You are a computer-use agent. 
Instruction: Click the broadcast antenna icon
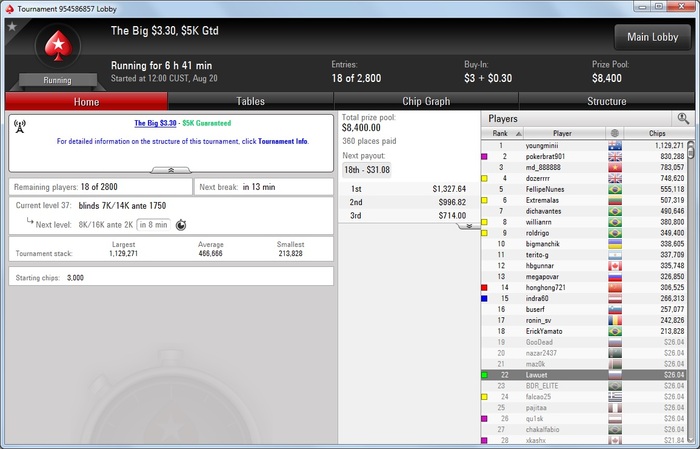(20, 126)
